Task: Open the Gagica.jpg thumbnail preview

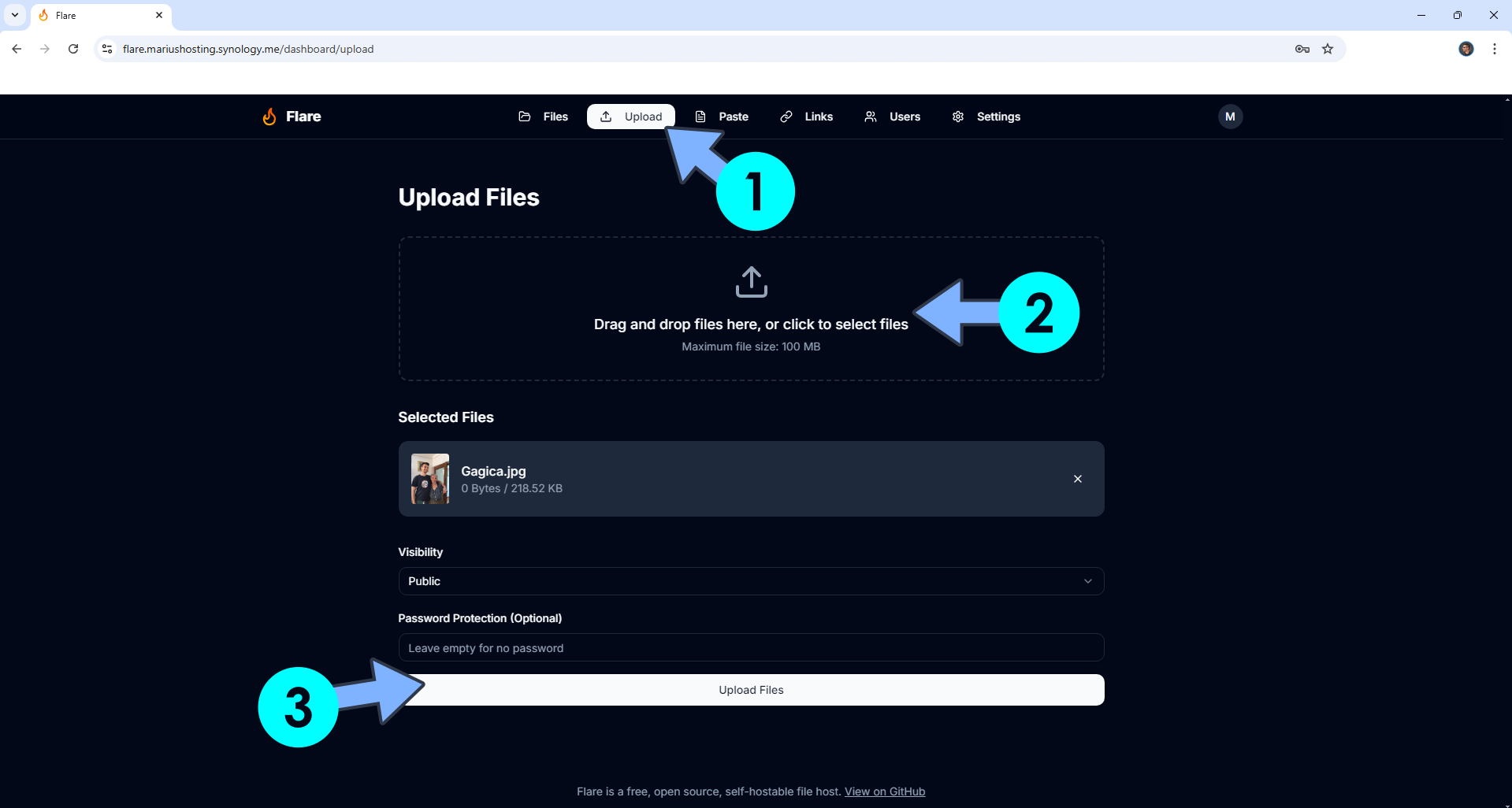Action: pos(430,479)
